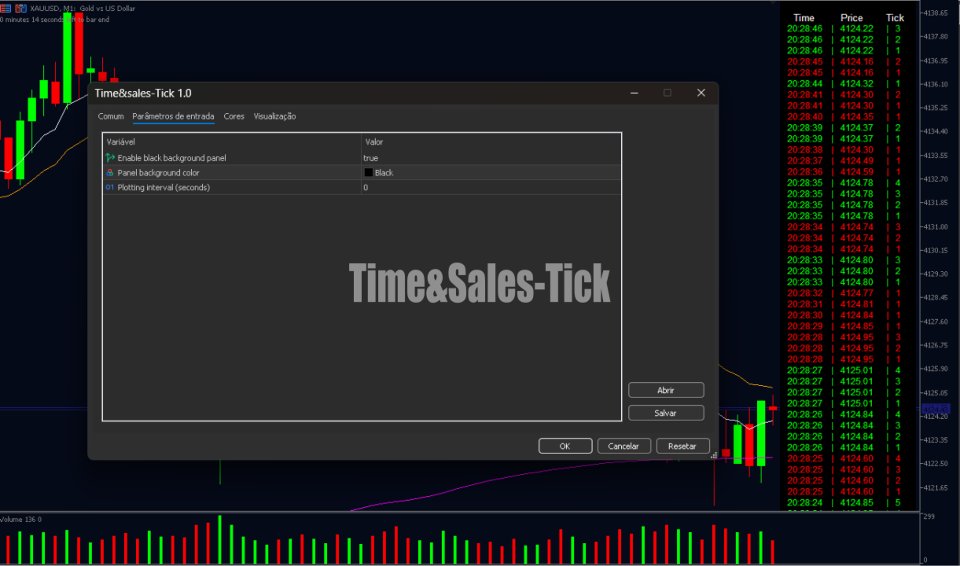Go to the Visualização tab
Screen dimensions: 960x566
(275, 116)
